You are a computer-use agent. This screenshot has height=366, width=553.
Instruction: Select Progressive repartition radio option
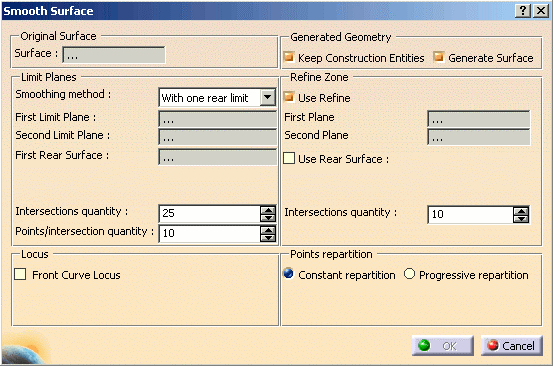coord(409,274)
